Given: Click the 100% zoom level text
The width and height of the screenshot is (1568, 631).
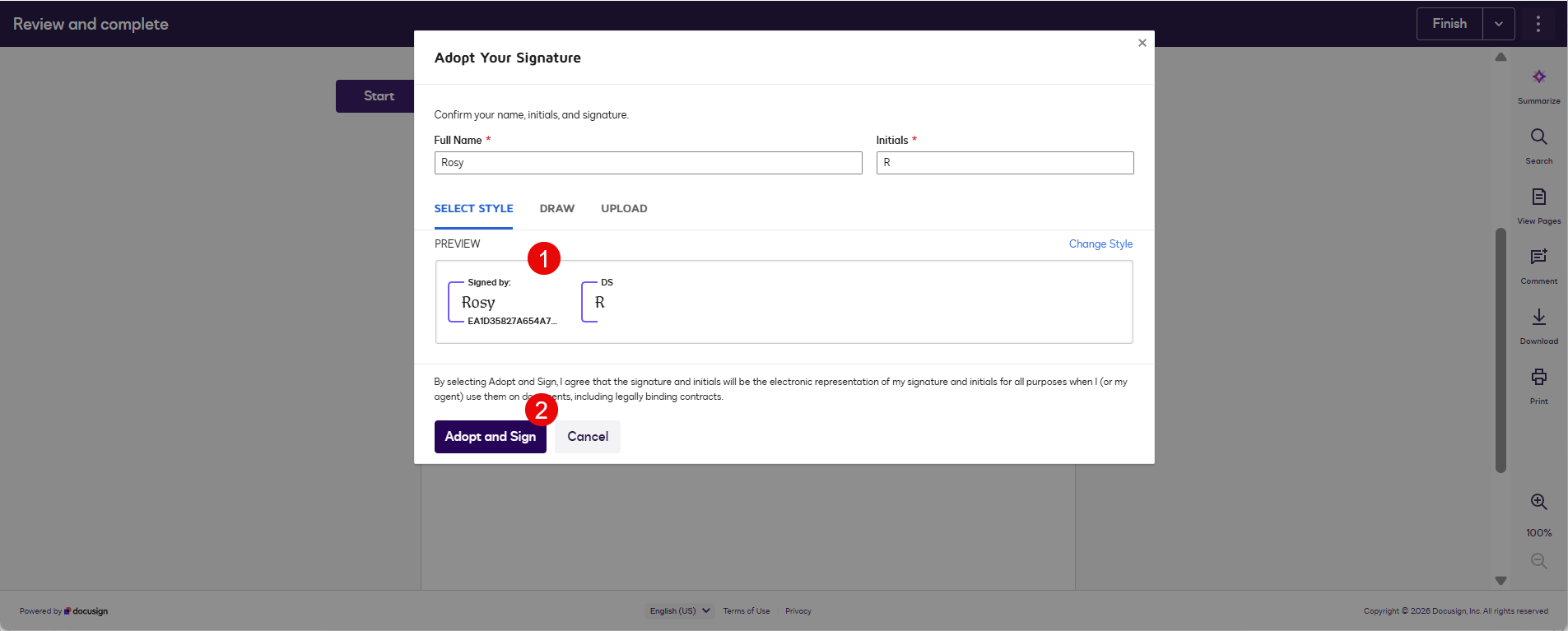Looking at the screenshot, I should [x=1538, y=533].
